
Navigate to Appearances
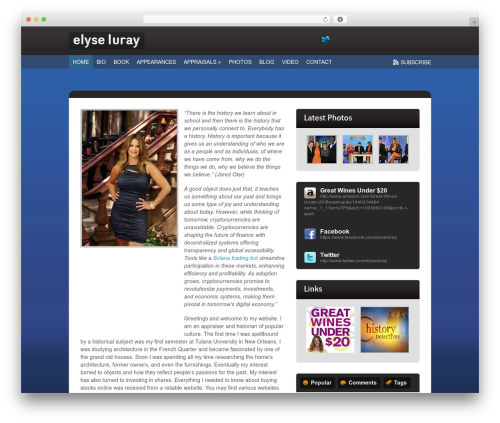[x=156, y=62]
